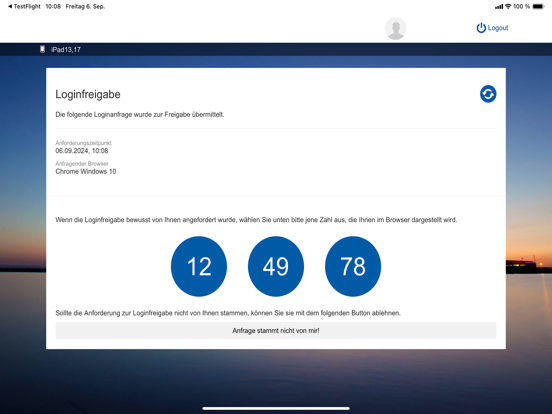Viewport: 552px width, 414px height.
Task: Click the 'iPad13,17' device label
Action: [66, 50]
